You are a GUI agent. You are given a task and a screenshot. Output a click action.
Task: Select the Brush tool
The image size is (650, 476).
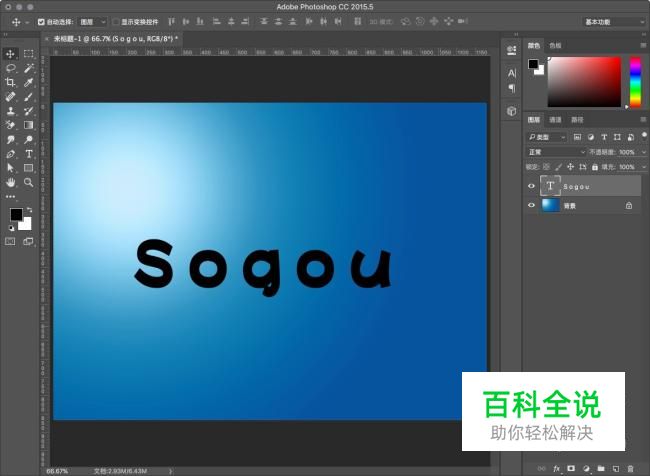point(29,97)
